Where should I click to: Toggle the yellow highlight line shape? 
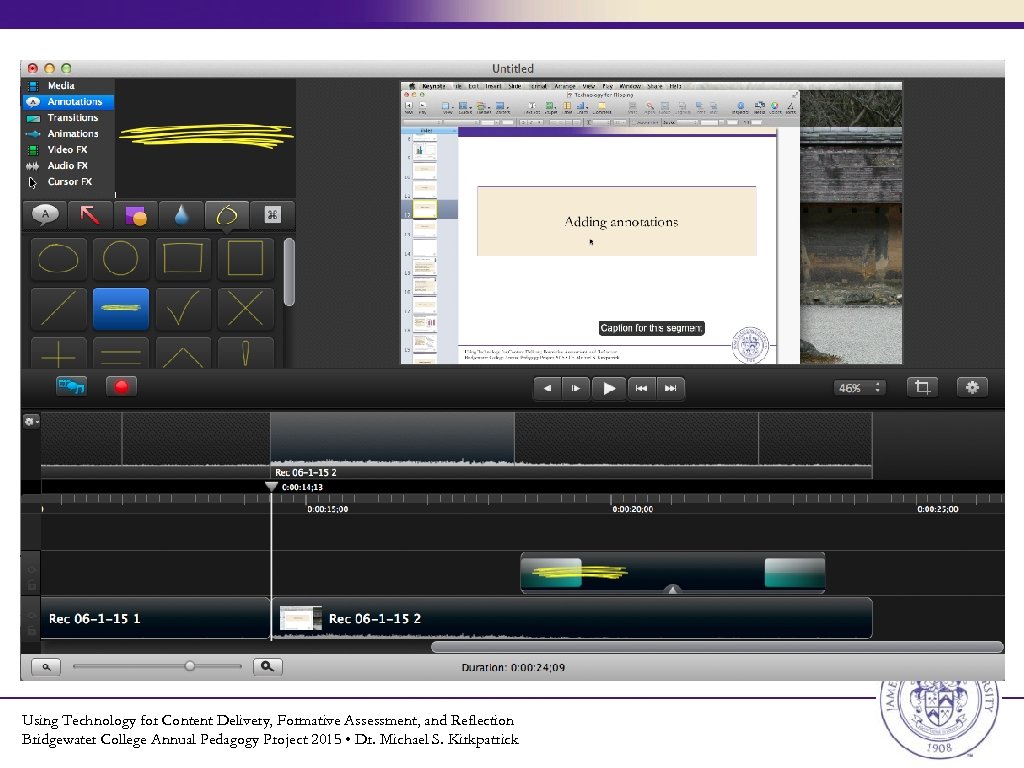point(120,309)
